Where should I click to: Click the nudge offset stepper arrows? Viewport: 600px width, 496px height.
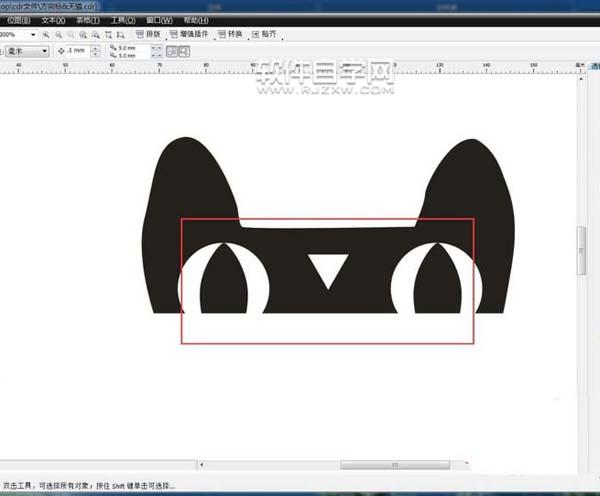click(x=95, y=50)
